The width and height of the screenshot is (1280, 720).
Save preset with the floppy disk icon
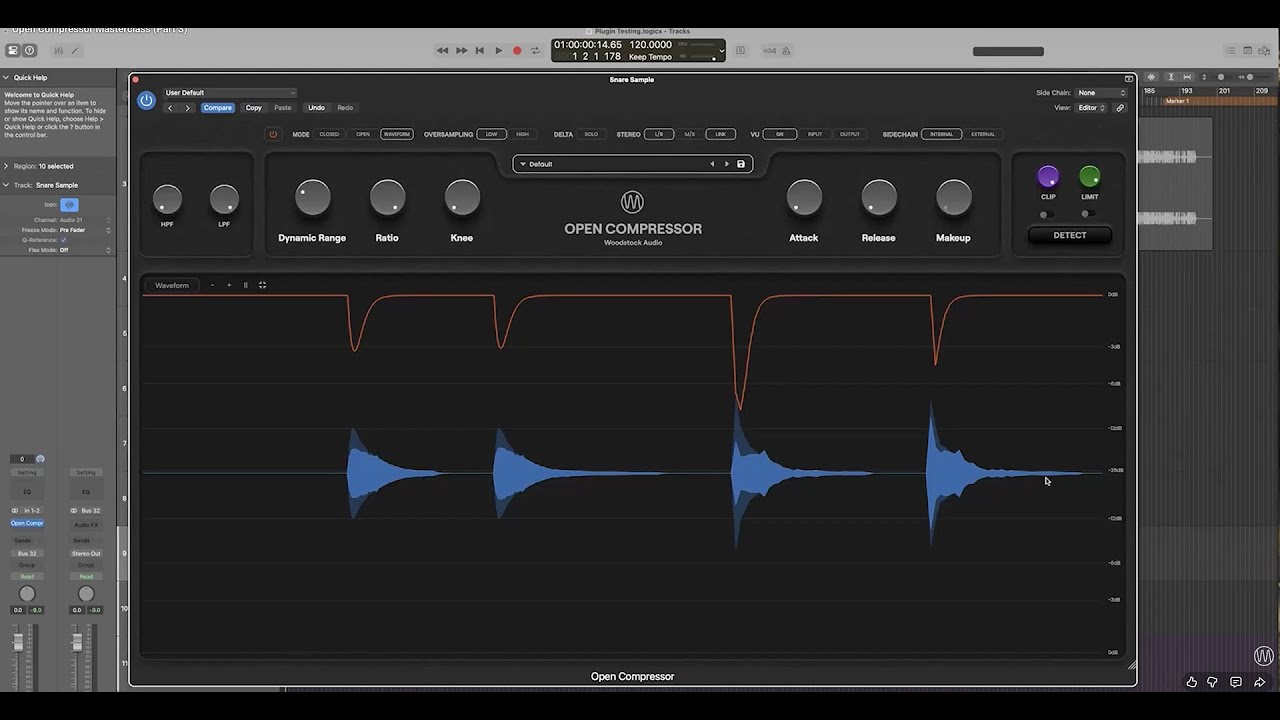pos(741,164)
